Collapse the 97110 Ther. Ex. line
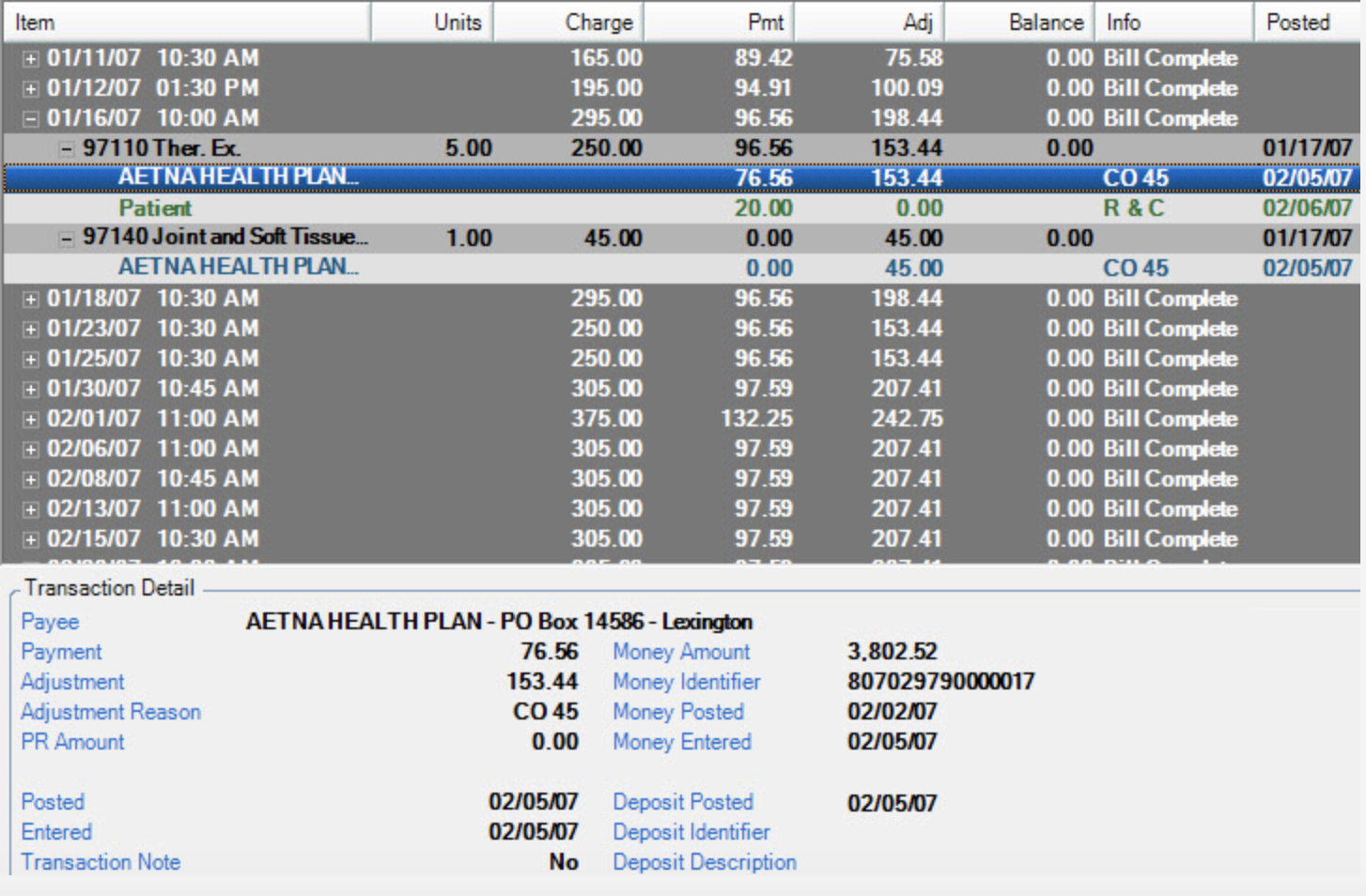The width and height of the screenshot is (1366, 896). [x=65, y=147]
